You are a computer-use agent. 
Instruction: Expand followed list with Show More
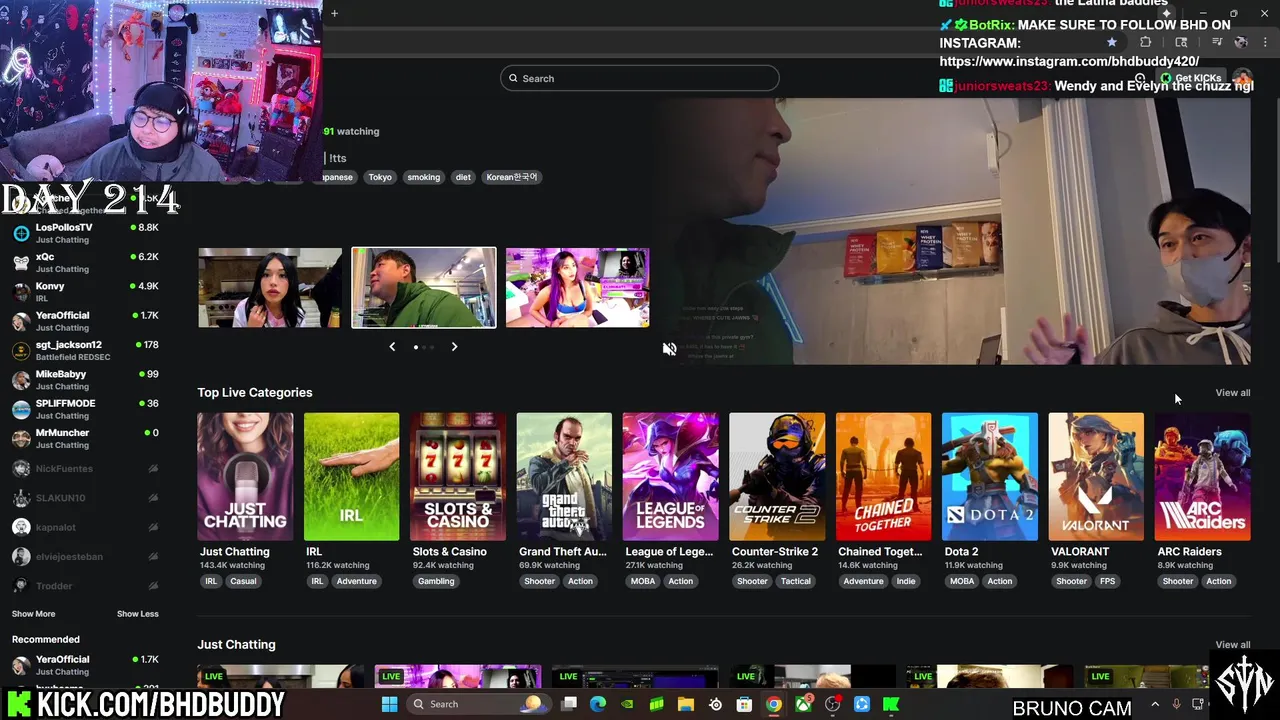pyautogui.click(x=33, y=614)
